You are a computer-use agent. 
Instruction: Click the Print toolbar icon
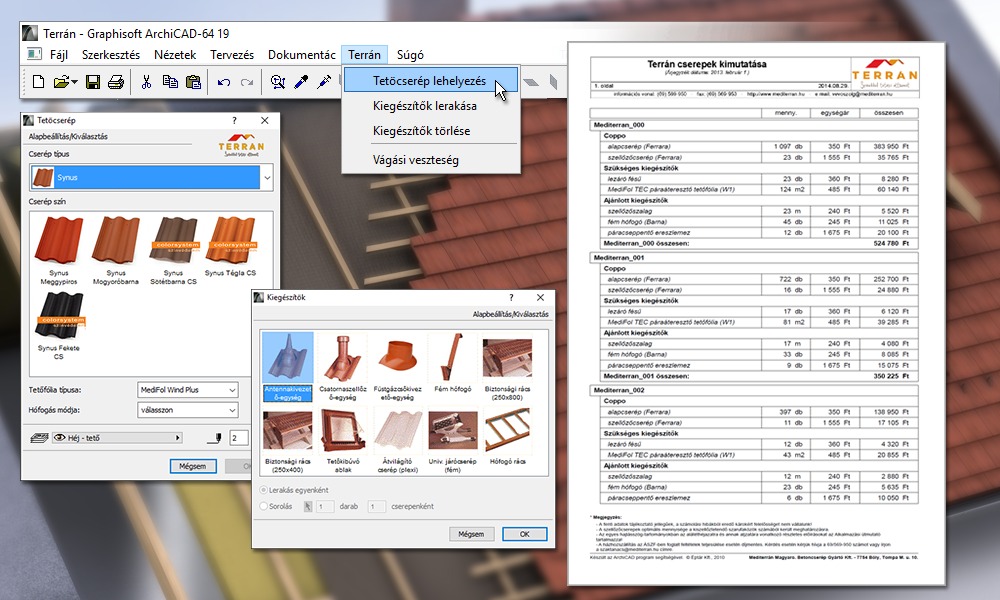point(116,82)
